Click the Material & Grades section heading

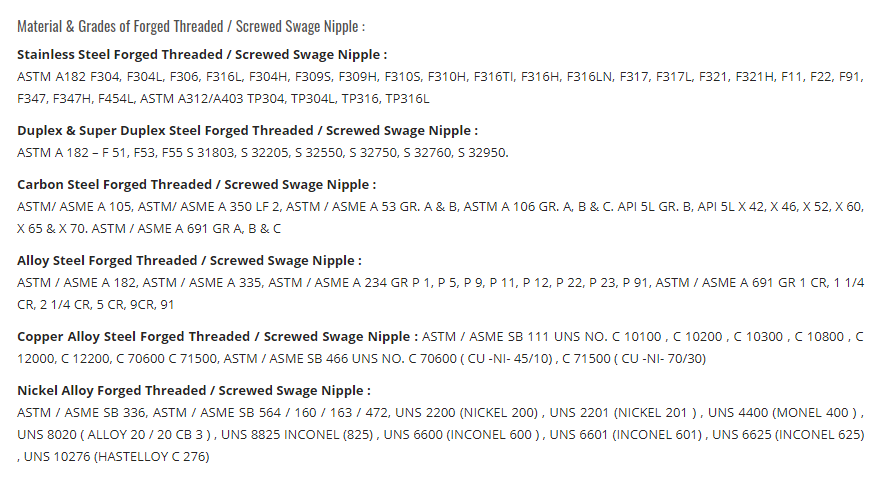point(191,26)
